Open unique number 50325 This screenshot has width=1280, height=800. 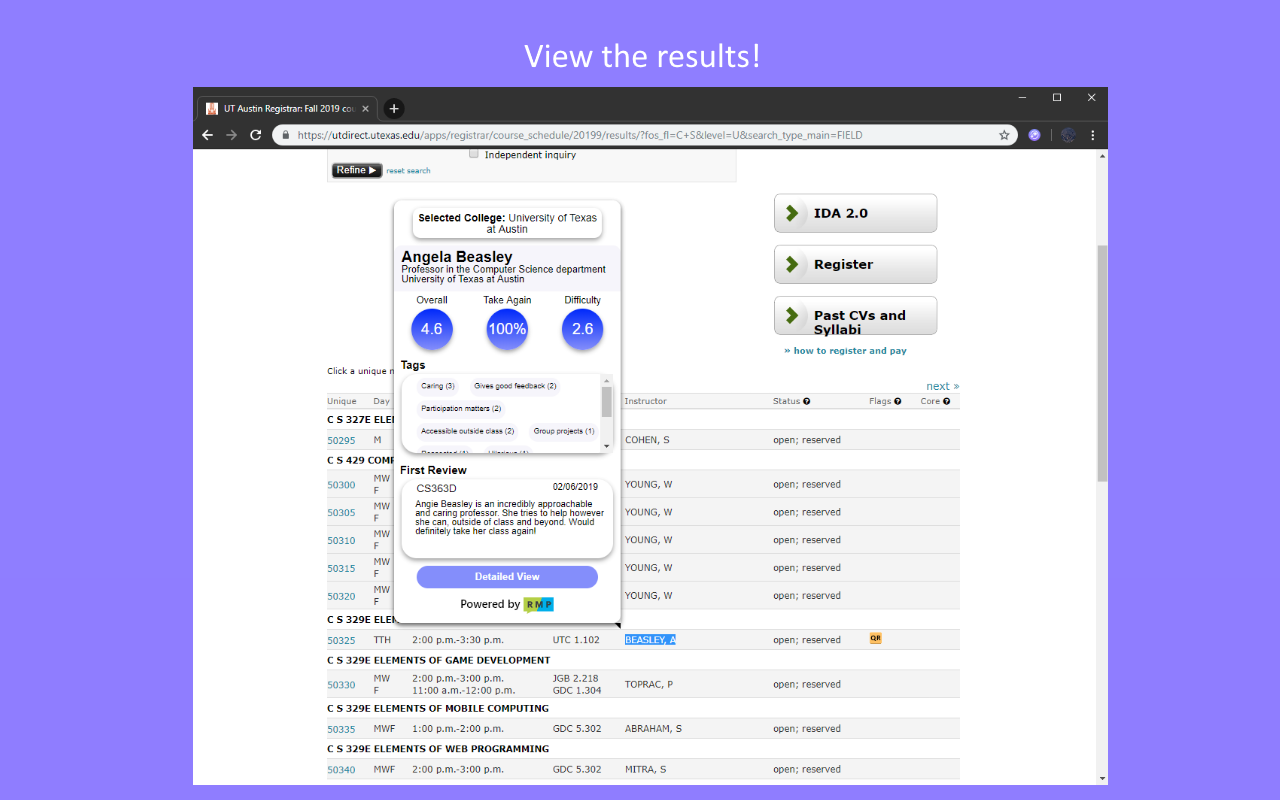click(341, 641)
